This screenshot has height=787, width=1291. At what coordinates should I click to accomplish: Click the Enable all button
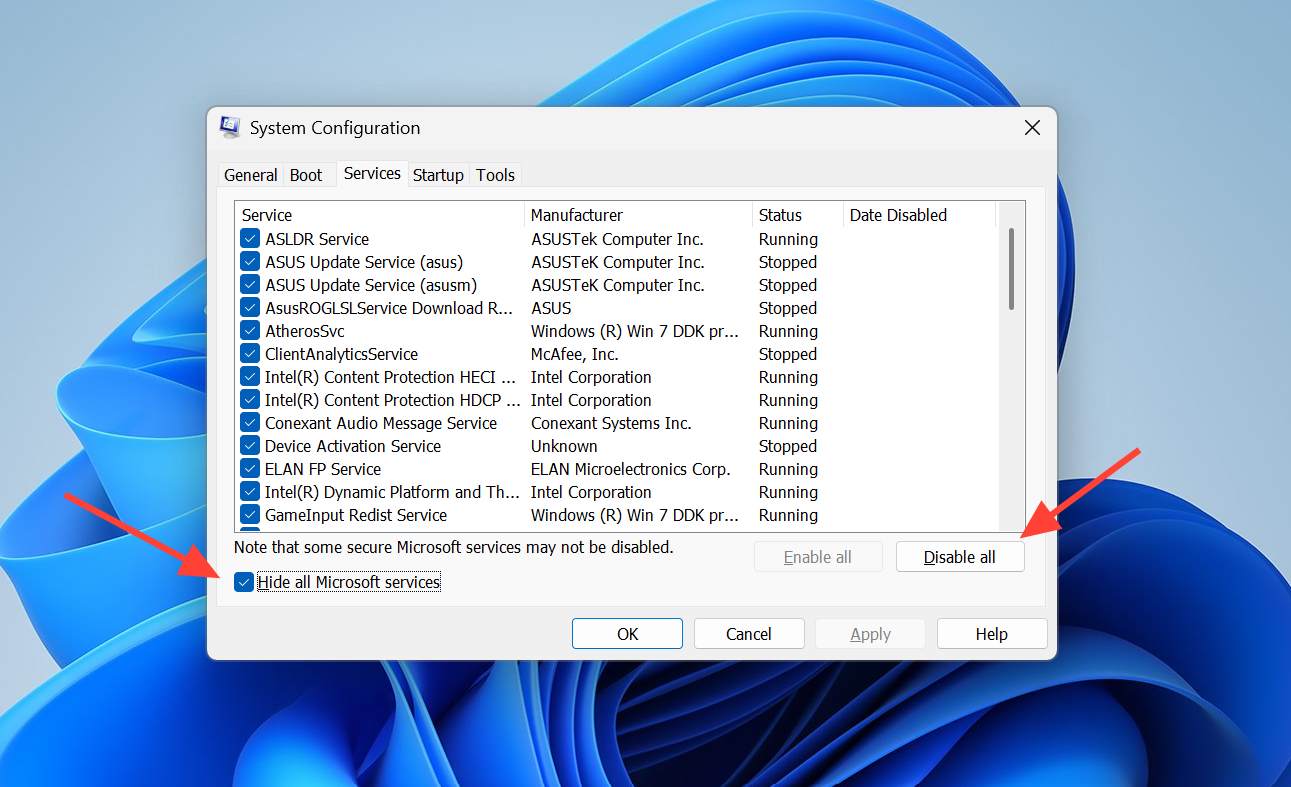[818, 557]
